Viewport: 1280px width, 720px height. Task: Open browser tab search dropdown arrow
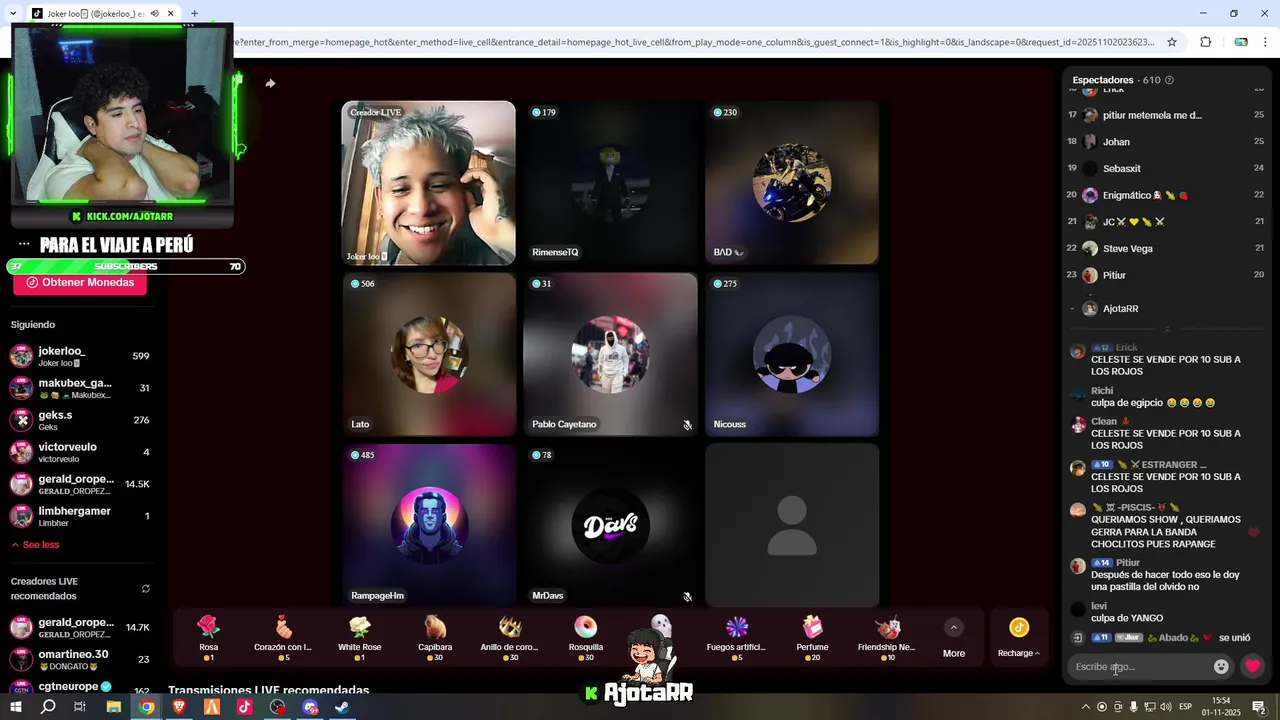pyautogui.click(x=12, y=14)
